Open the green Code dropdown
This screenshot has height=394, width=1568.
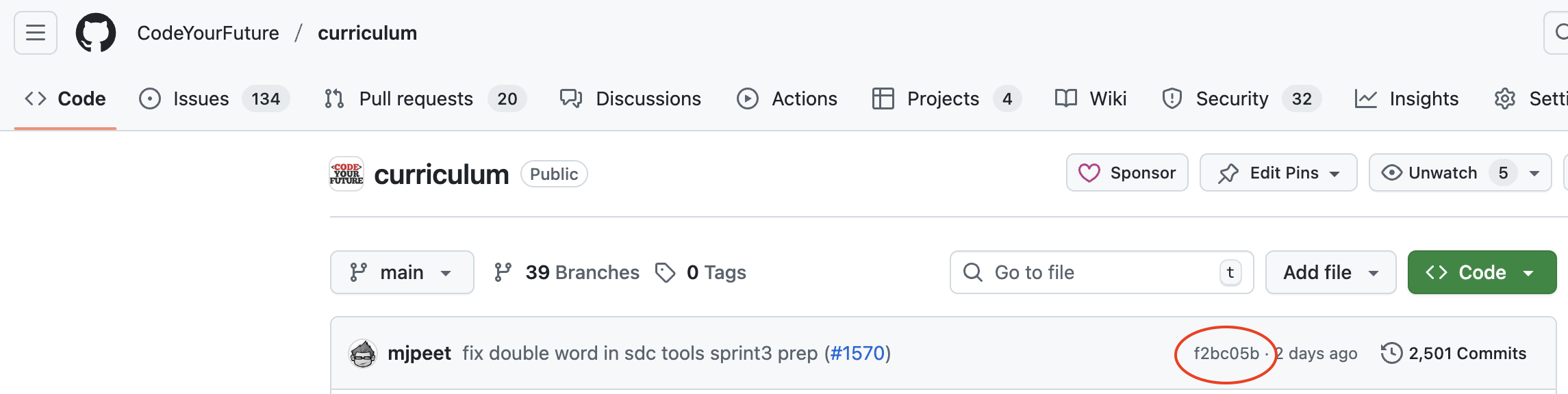(1481, 272)
